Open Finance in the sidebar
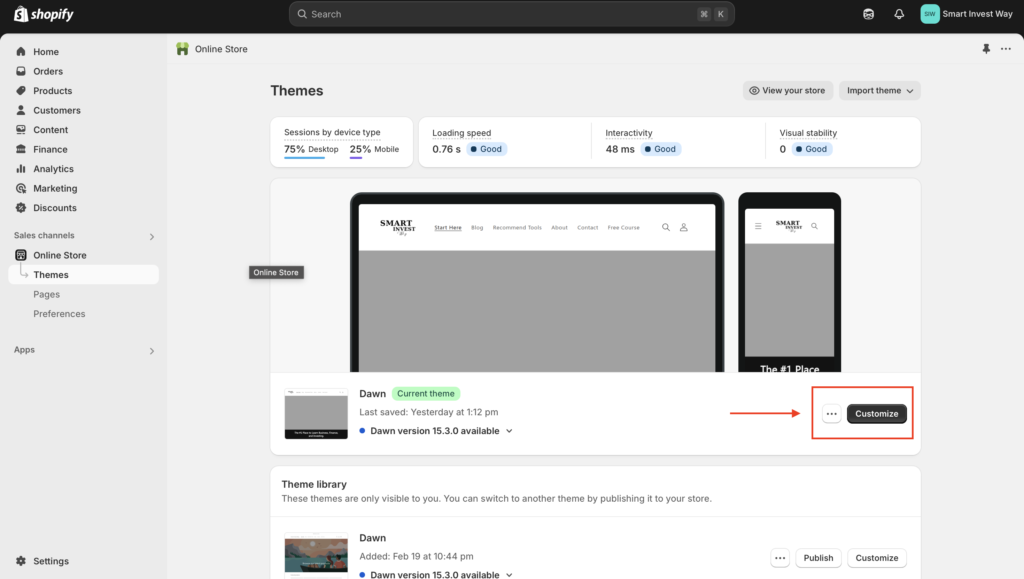 (50, 149)
